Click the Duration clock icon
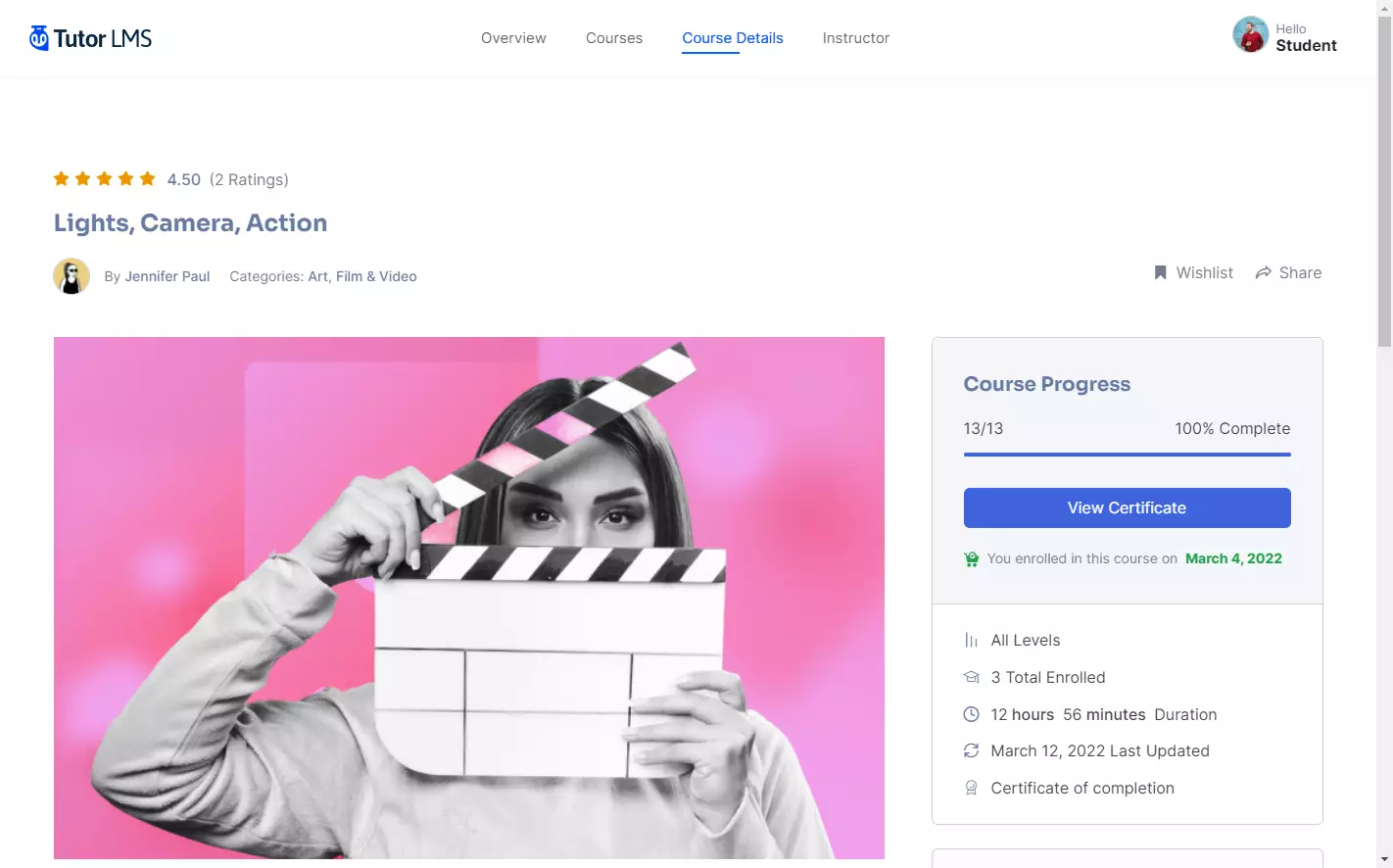 pos(971,714)
